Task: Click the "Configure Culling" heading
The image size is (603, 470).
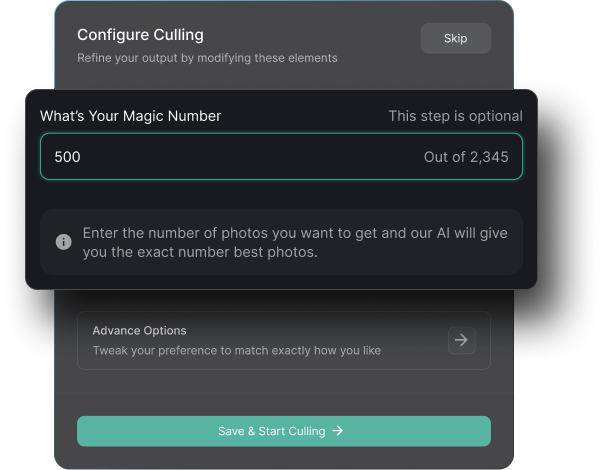Action: pyautogui.click(x=140, y=35)
